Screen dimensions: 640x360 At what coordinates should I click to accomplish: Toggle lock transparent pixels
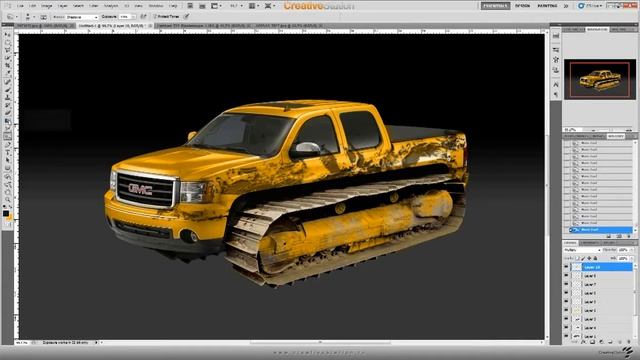click(x=577, y=258)
